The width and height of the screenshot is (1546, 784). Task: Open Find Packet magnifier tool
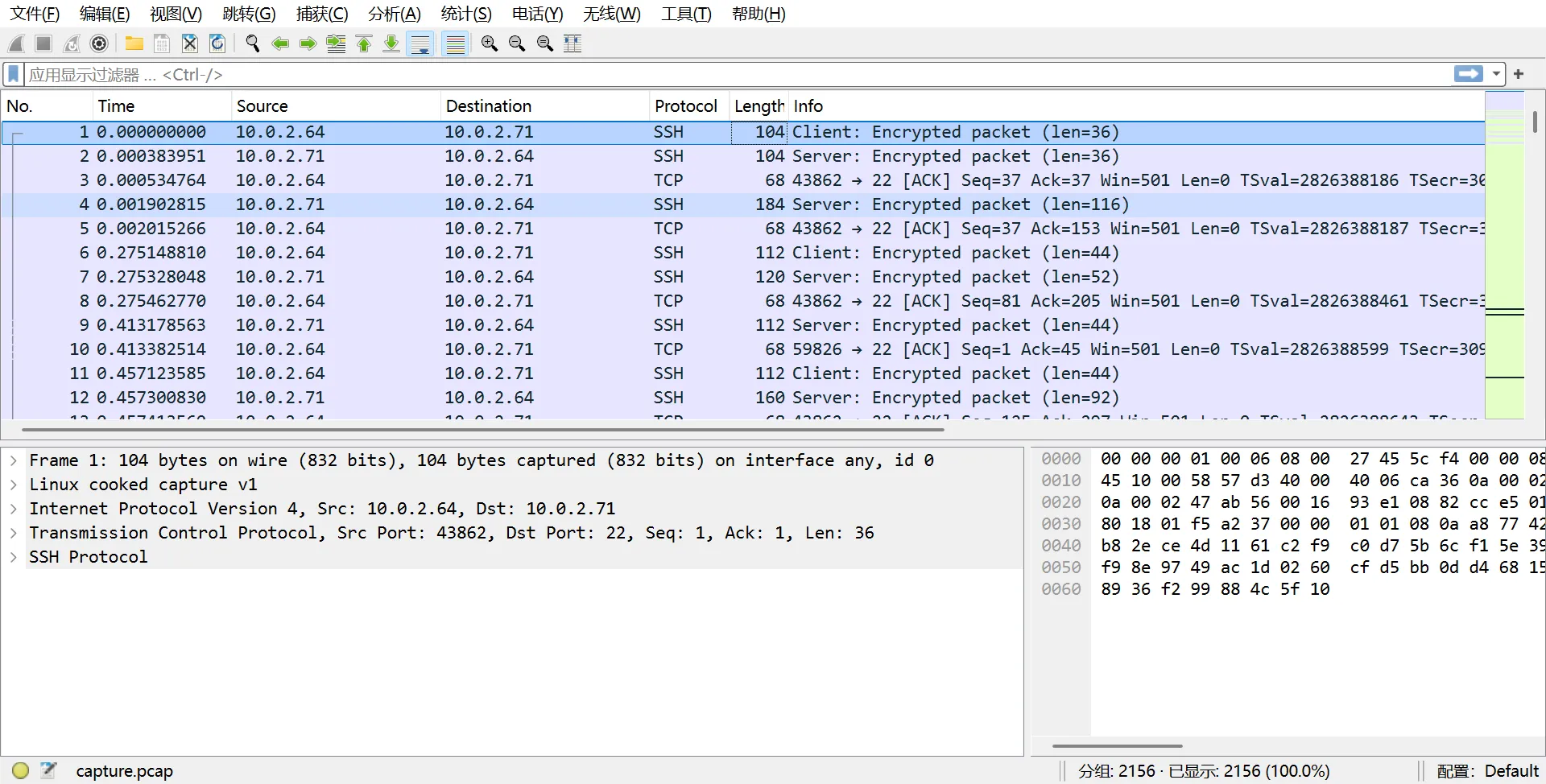pos(252,43)
